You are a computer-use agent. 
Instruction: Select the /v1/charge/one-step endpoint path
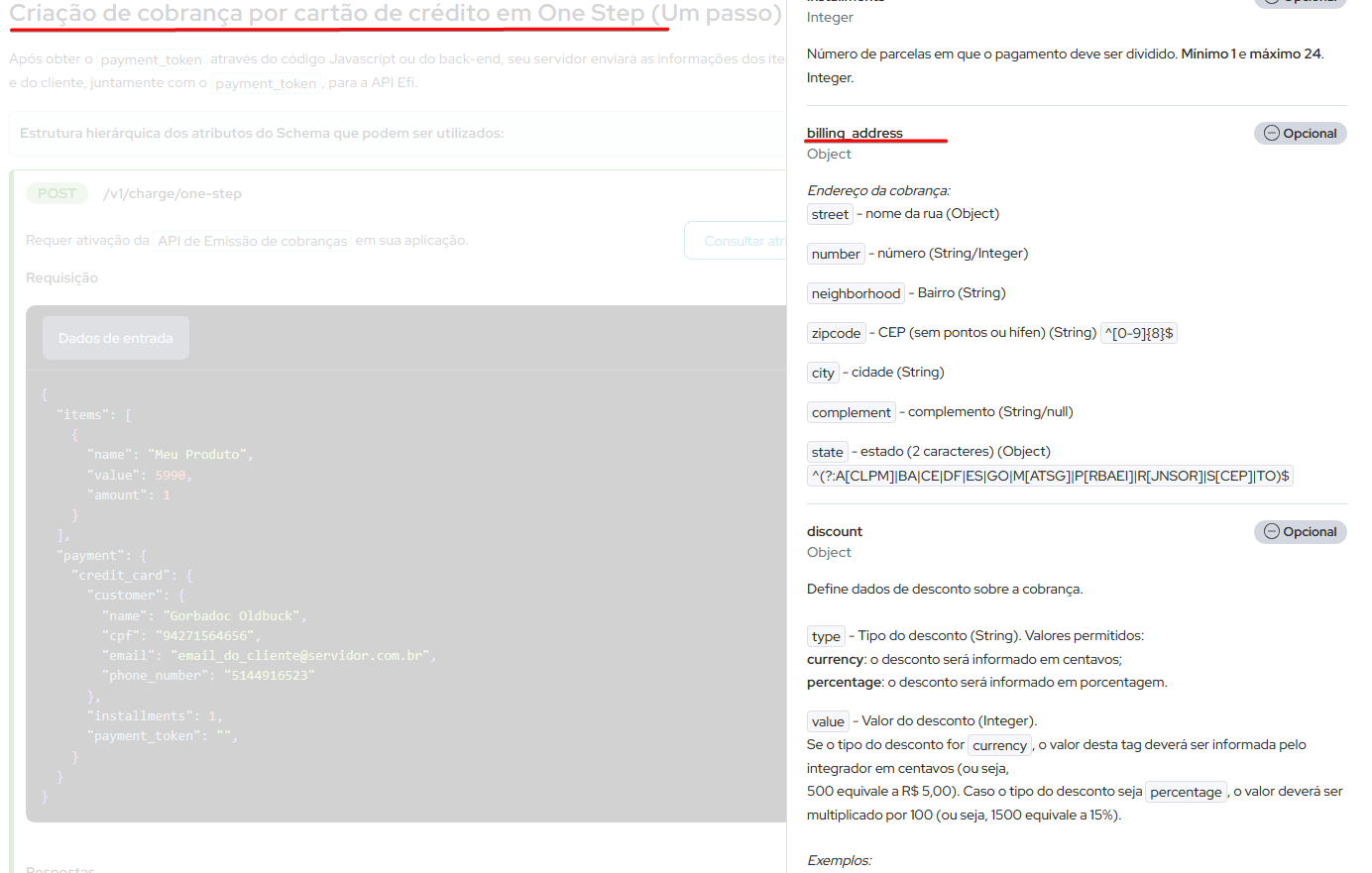tap(172, 194)
